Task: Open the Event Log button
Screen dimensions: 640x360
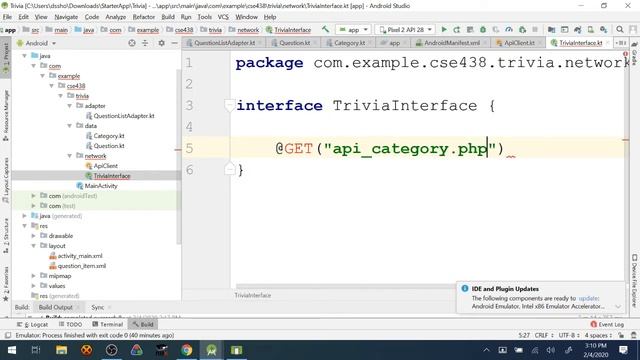Action: [x=607, y=324]
